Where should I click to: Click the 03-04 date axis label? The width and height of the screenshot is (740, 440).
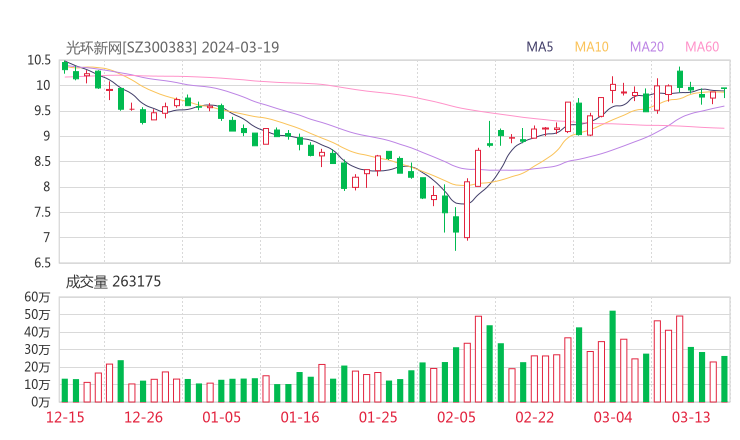coord(613,417)
